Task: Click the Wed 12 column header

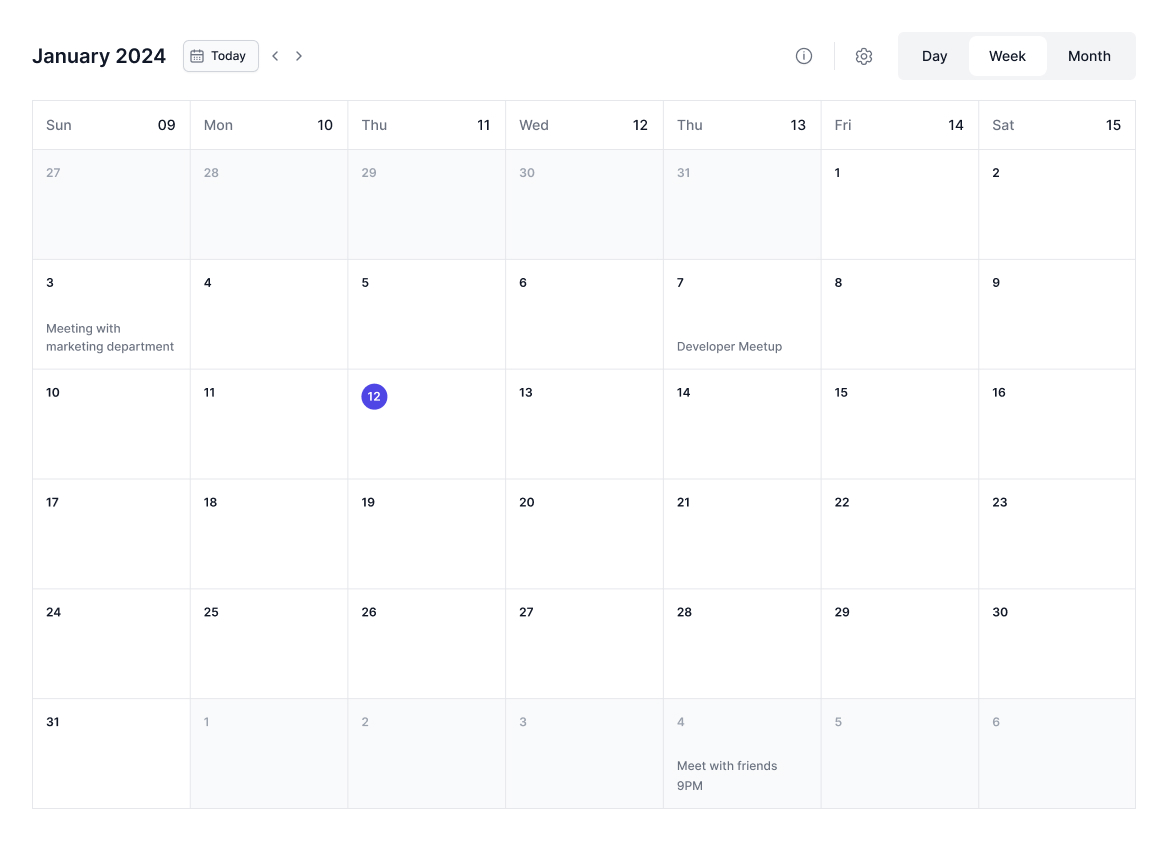Action: [584, 125]
